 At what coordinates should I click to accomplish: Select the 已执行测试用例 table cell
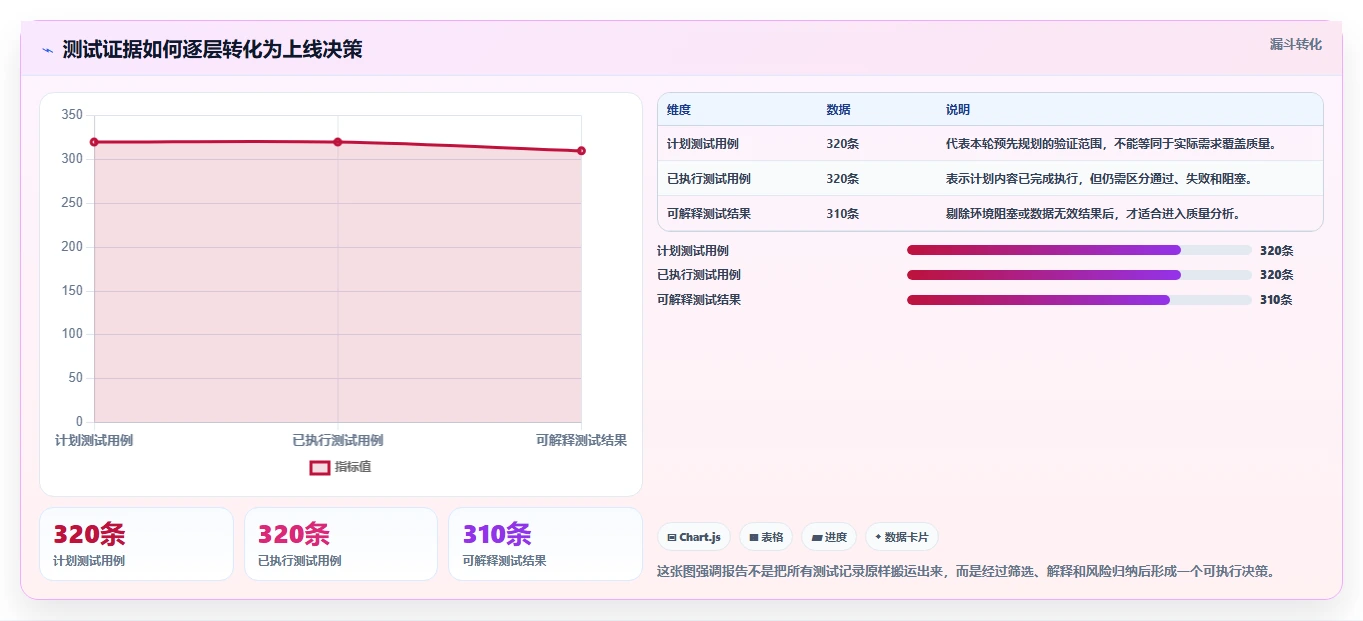click(x=709, y=179)
